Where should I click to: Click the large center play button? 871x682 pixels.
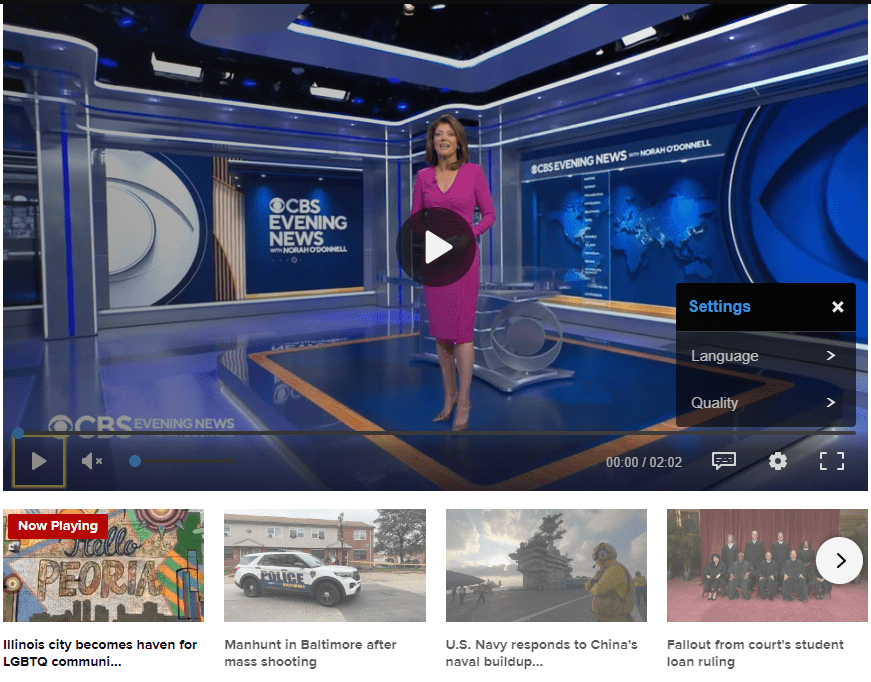pyautogui.click(x=436, y=247)
